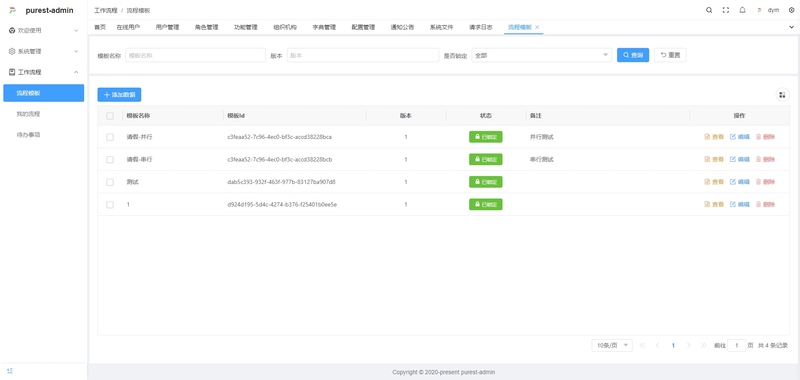Screen dimensions: 800x380
Task: Collapse the sidebar menu icon
Action: [x=10, y=371]
